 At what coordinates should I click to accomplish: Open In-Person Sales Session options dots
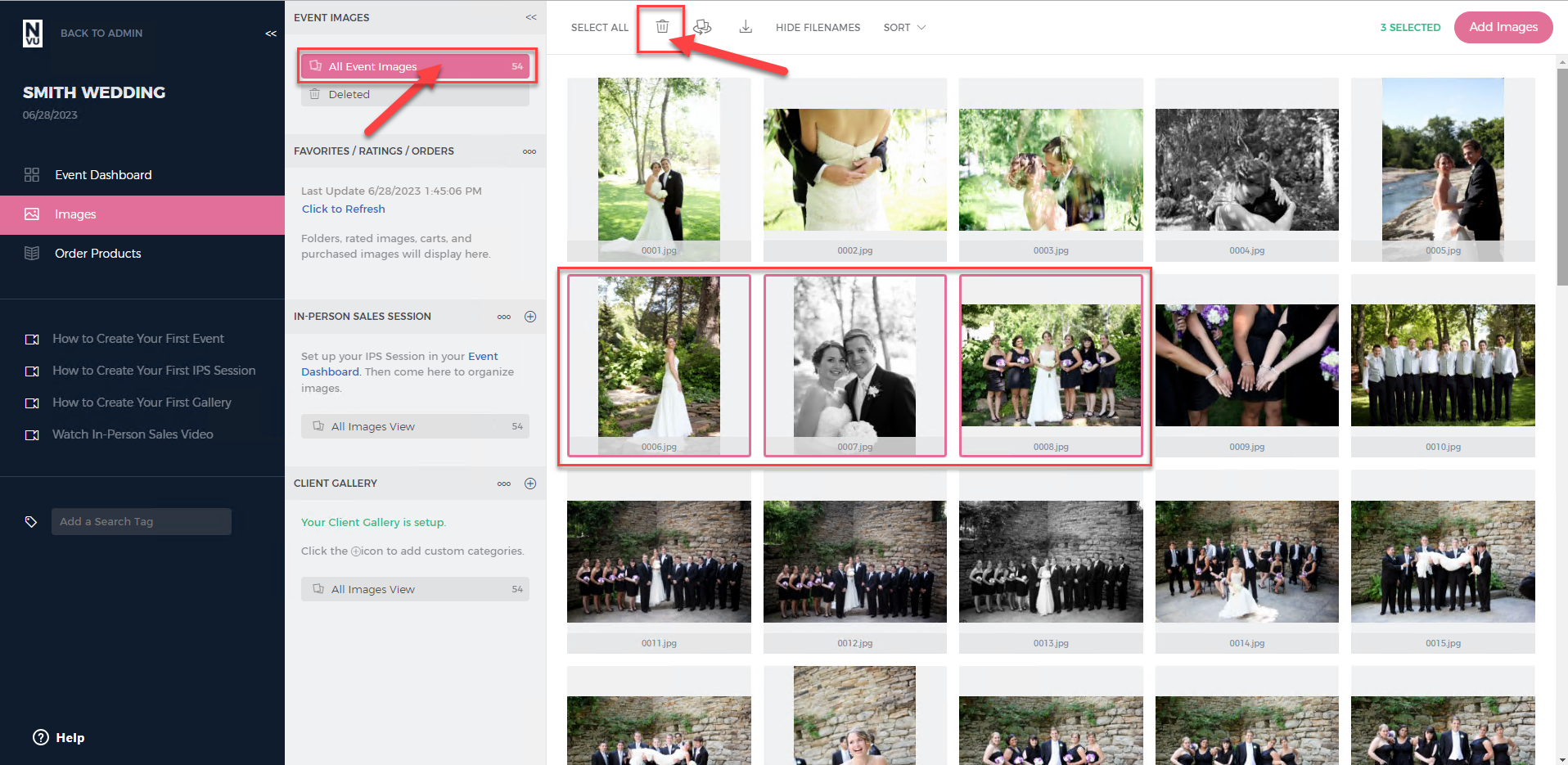pyautogui.click(x=504, y=317)
